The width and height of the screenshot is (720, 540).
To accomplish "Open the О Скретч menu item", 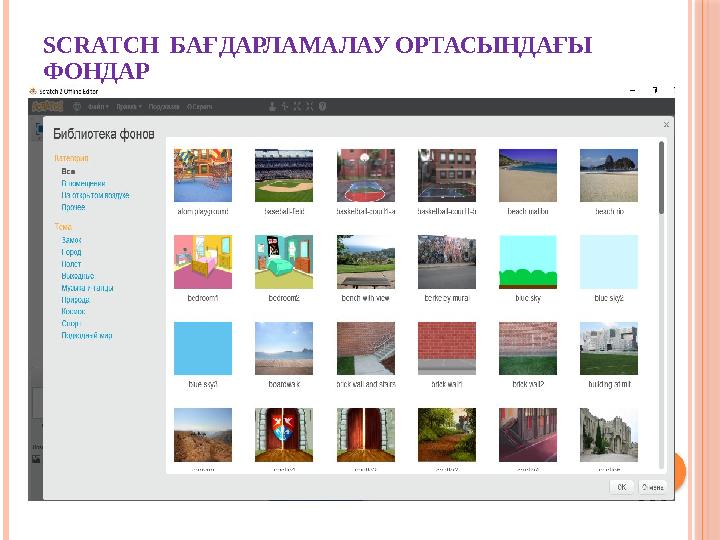I will click(x=199, y=107).
